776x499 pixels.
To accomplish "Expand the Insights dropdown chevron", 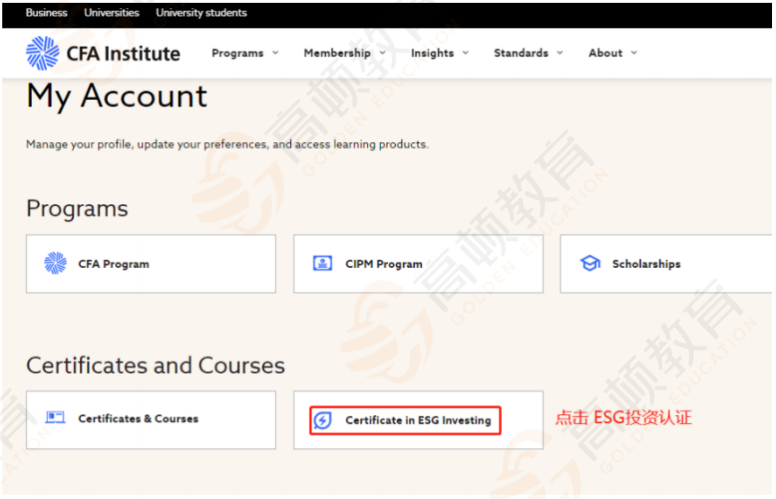I will point(466,53).
